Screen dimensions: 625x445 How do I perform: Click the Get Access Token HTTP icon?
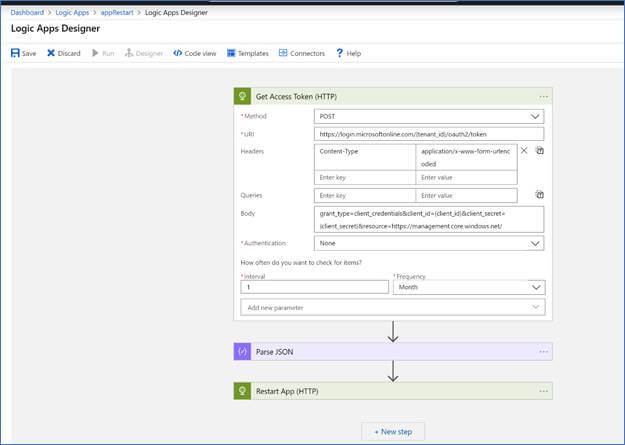242,96
